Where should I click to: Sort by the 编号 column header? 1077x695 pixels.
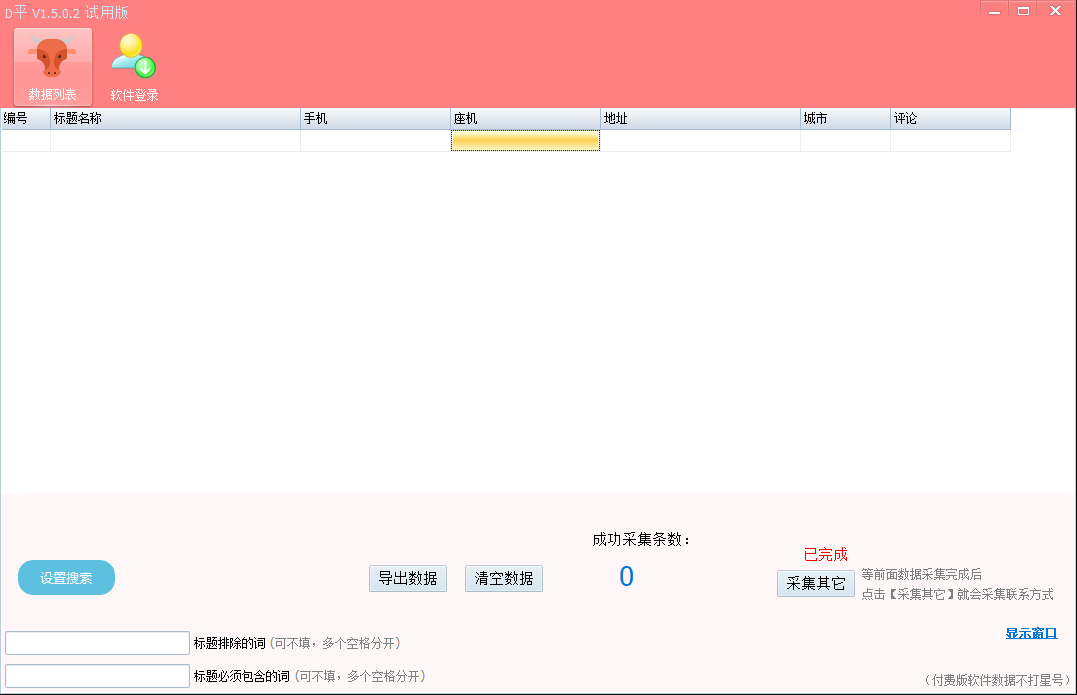(25, 119)
